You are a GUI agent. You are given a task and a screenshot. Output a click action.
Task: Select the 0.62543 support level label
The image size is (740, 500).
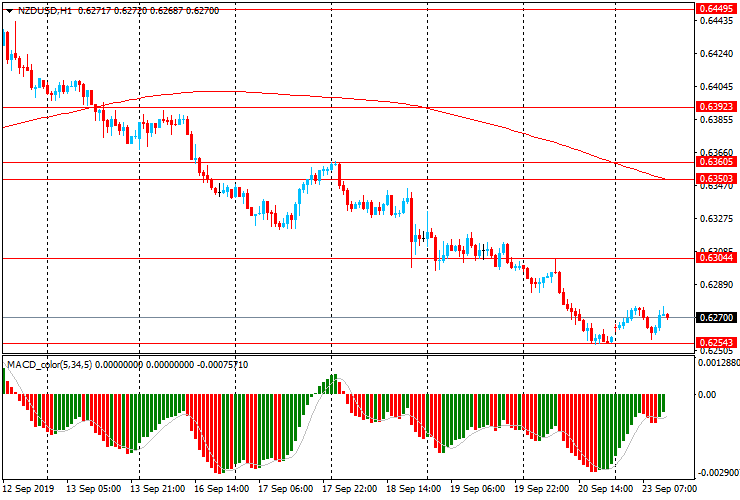click(716, 343)
